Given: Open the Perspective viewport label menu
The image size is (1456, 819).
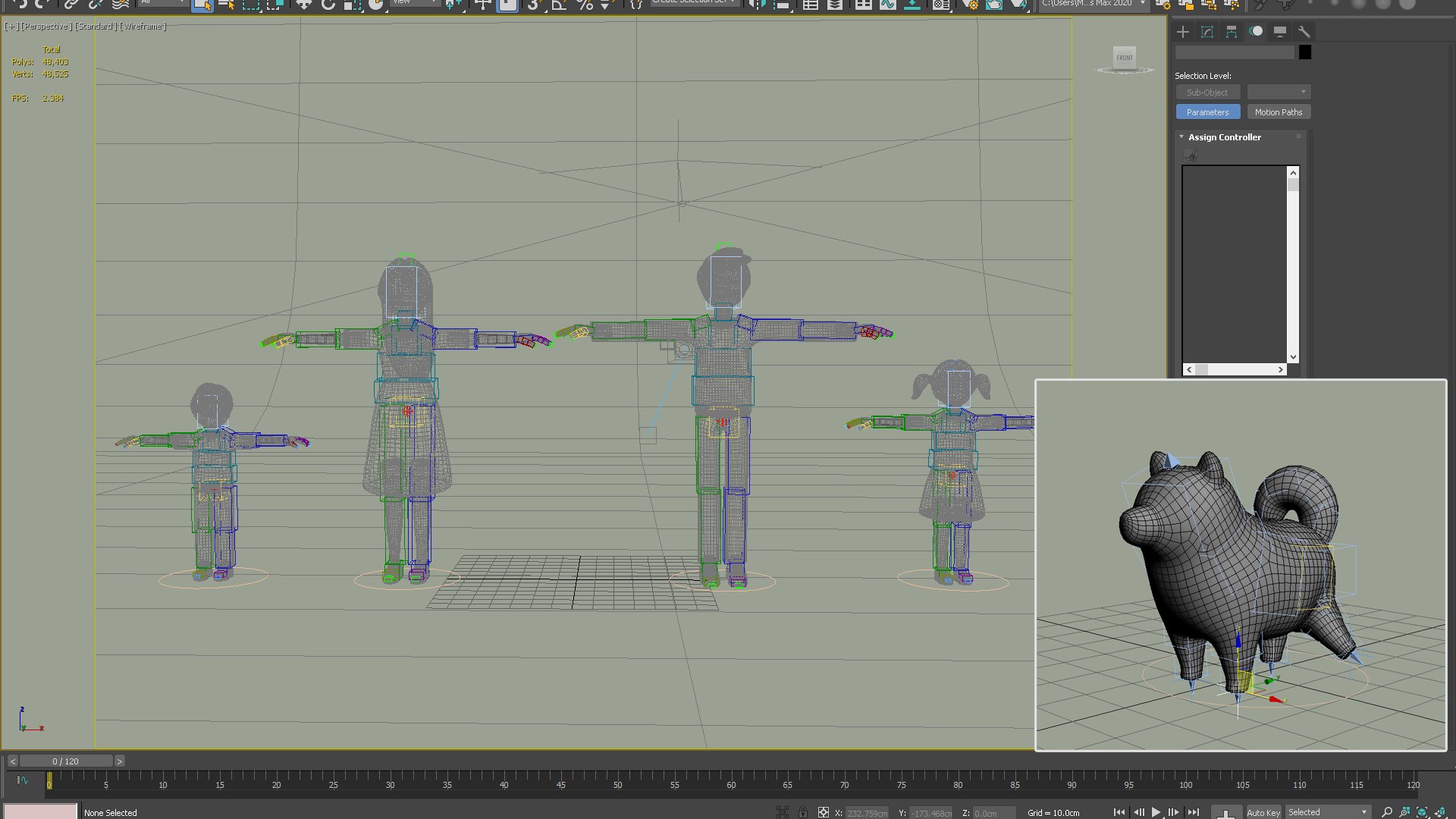Looking at the screenshot, I should [45, 27].
